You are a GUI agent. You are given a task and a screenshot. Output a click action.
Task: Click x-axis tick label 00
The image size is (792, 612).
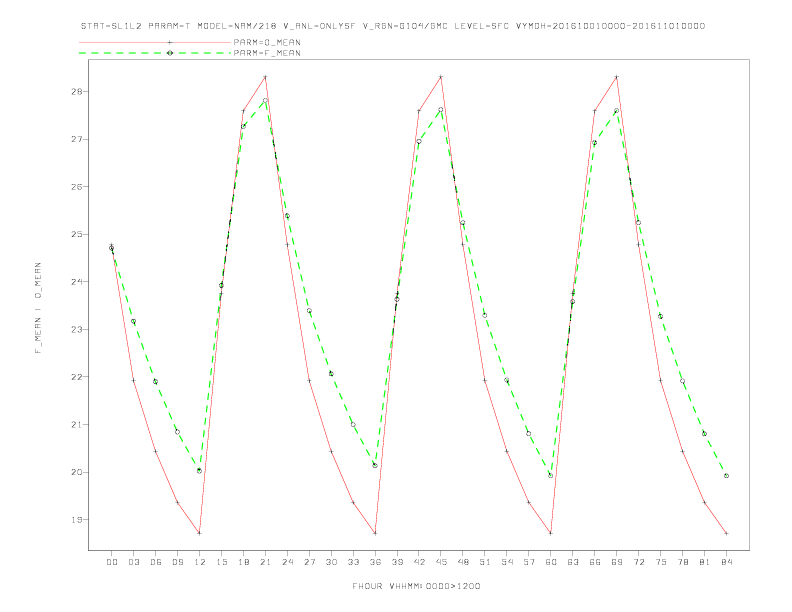[112, 562]
